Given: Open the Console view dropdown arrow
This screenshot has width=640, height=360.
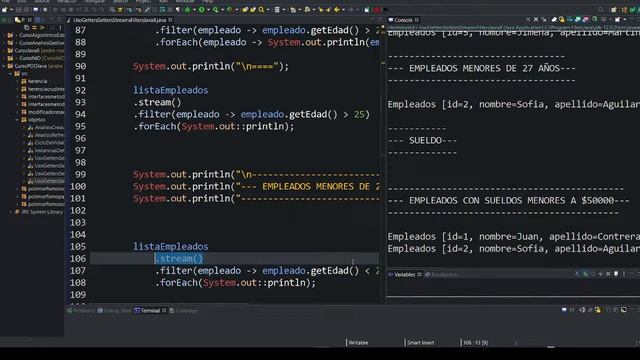Looking at the screenshot, I should click(x=624, y=20).
